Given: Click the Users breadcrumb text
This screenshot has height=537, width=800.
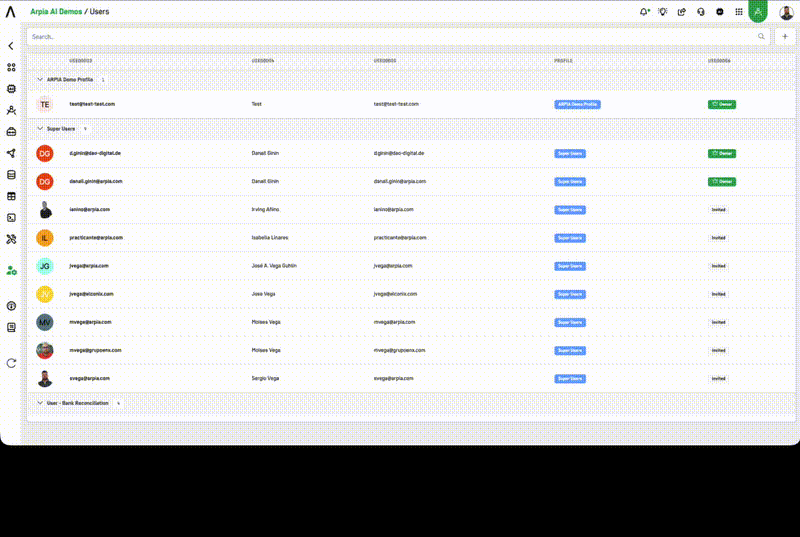Looking at the screenshot, I should [99, 12].
